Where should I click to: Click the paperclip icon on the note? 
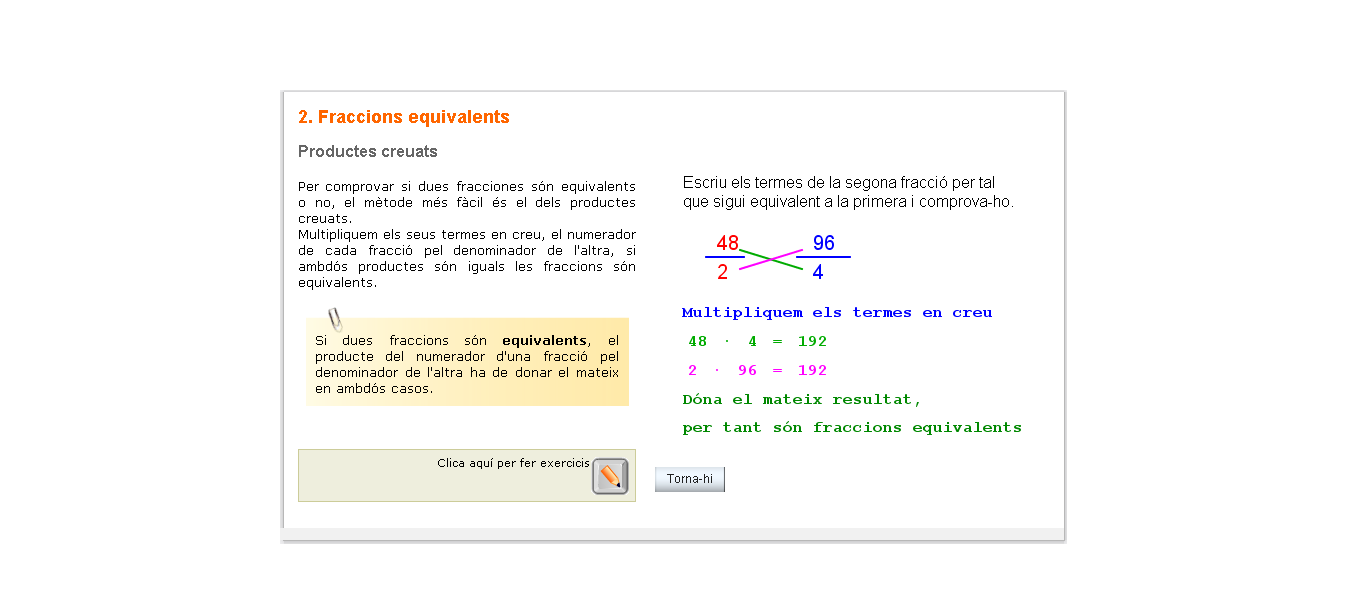click(335, 320)
